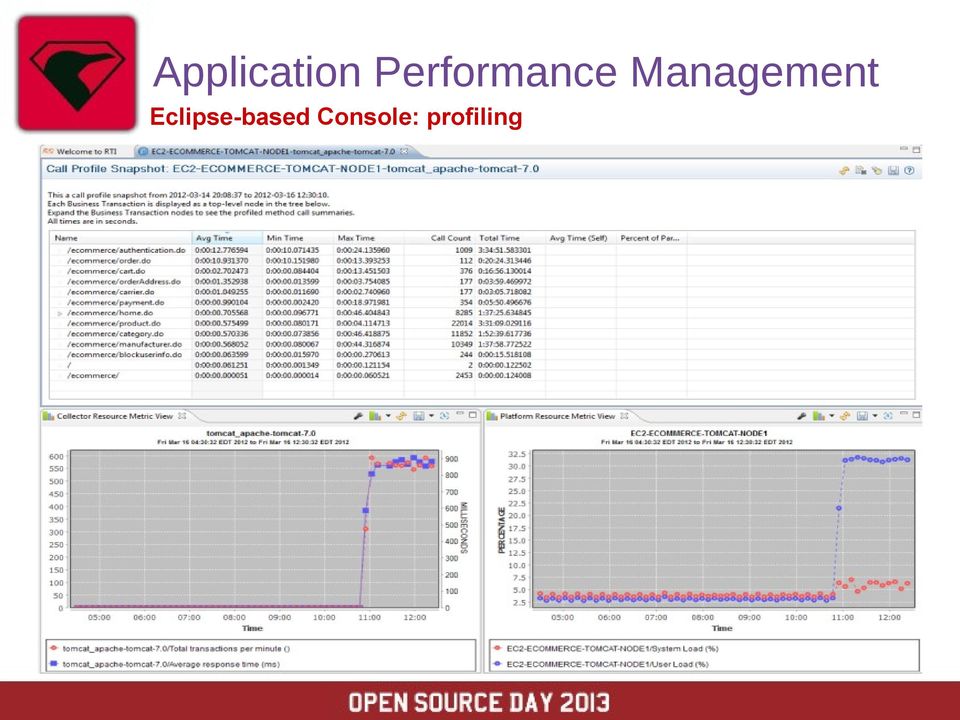Image resolution: width=960 pixels, height=720 pixels.
Task: Select the /ecommerce/carrier.do row
Action: (482, 292)
